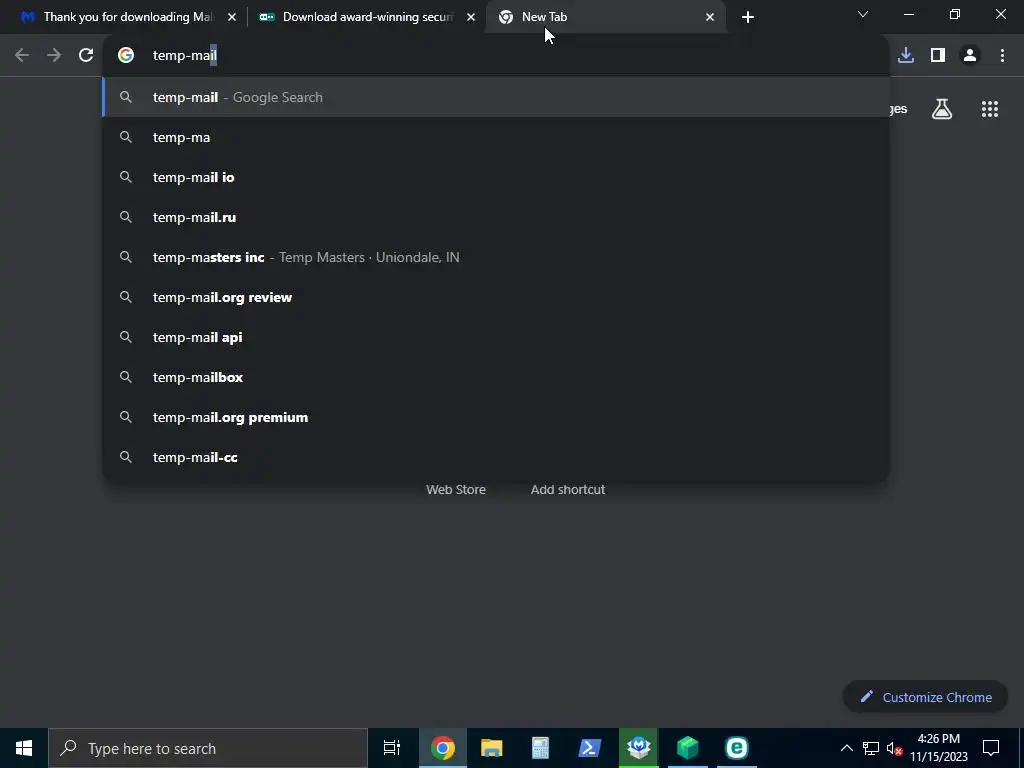Click the Google icon in the address bar

pyautogui.click(x=126, y=56)
